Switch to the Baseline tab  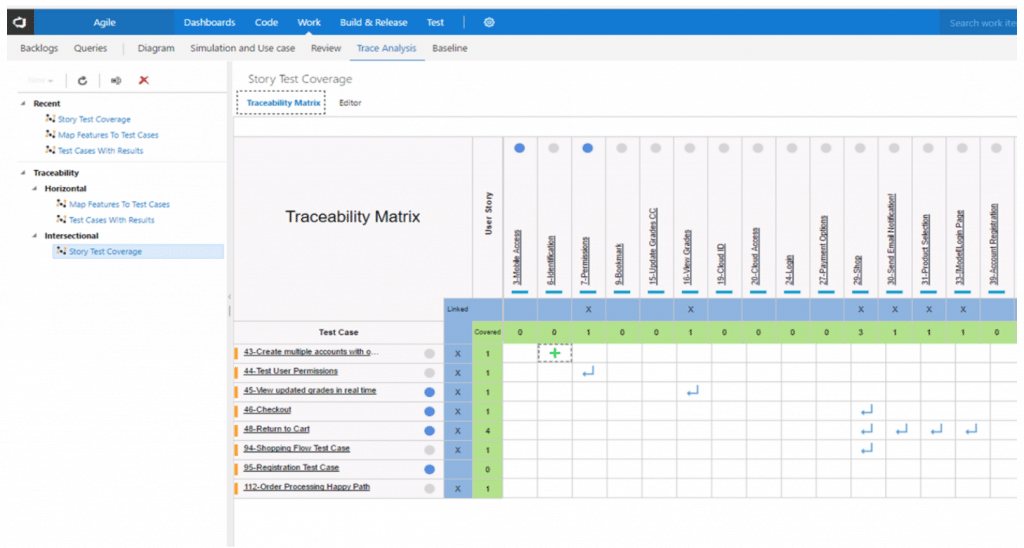pos(450,48)
